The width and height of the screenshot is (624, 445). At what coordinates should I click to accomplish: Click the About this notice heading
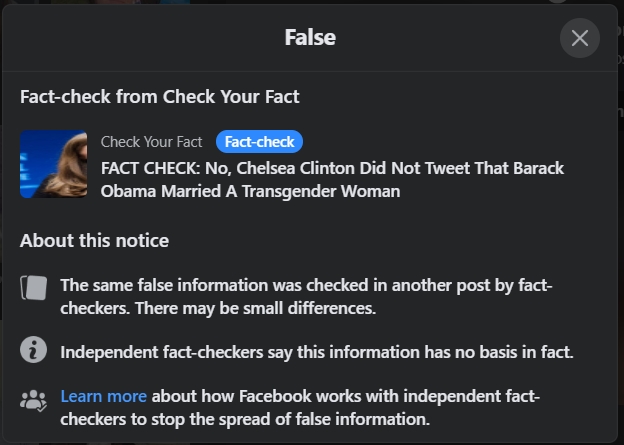tap(94, 240)
